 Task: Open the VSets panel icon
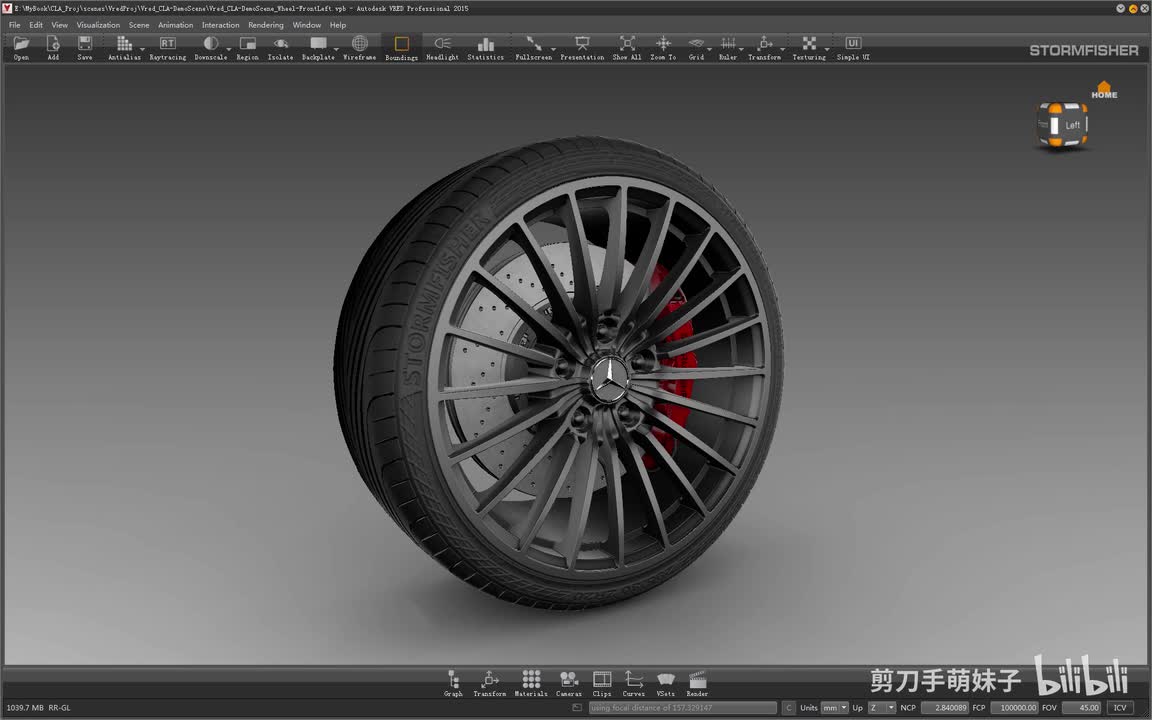[x=665, y=680]
